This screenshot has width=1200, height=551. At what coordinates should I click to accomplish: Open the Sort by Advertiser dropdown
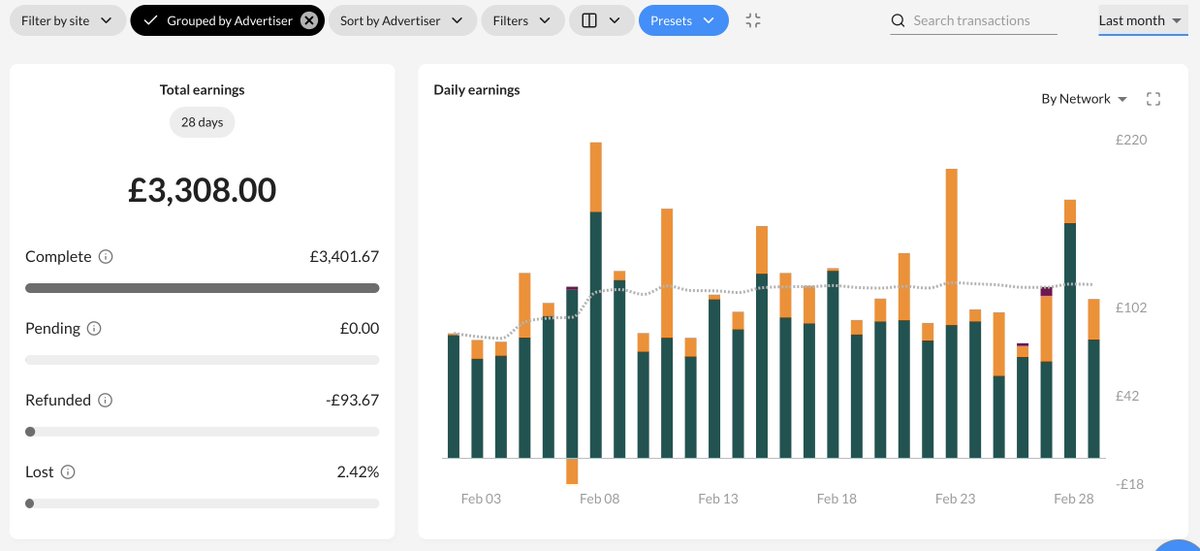pyautogui.click(x=401, y=20)
